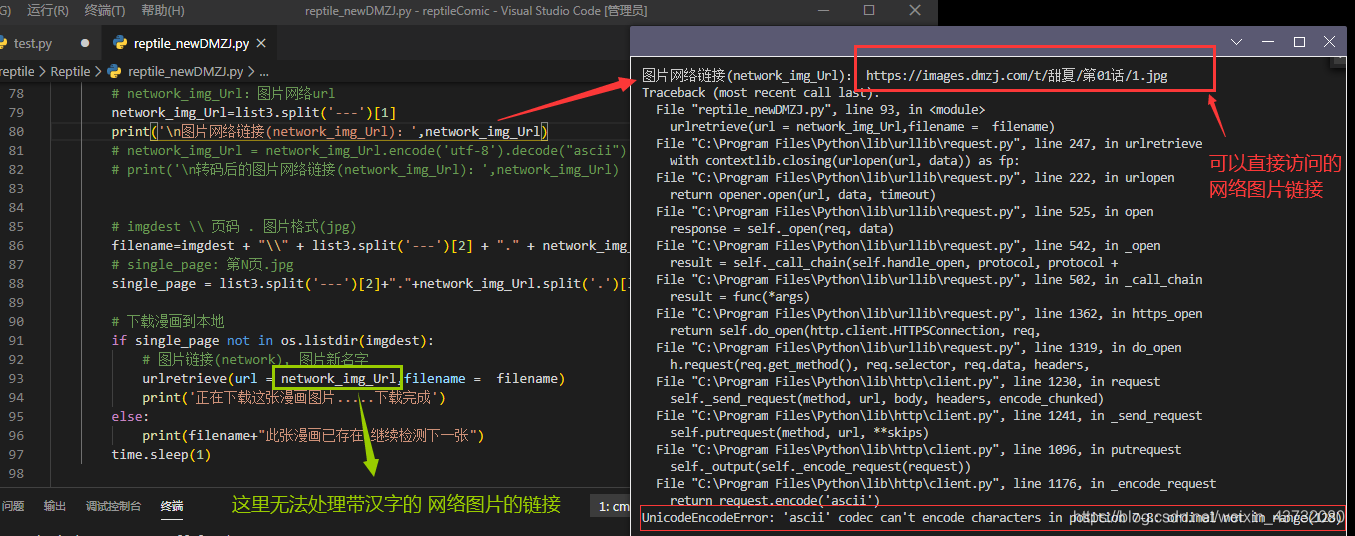This screenshot has height=536, width=1355.
Task: Click 'Traceback (most recent call last)' in console
Action: point(763,92)
